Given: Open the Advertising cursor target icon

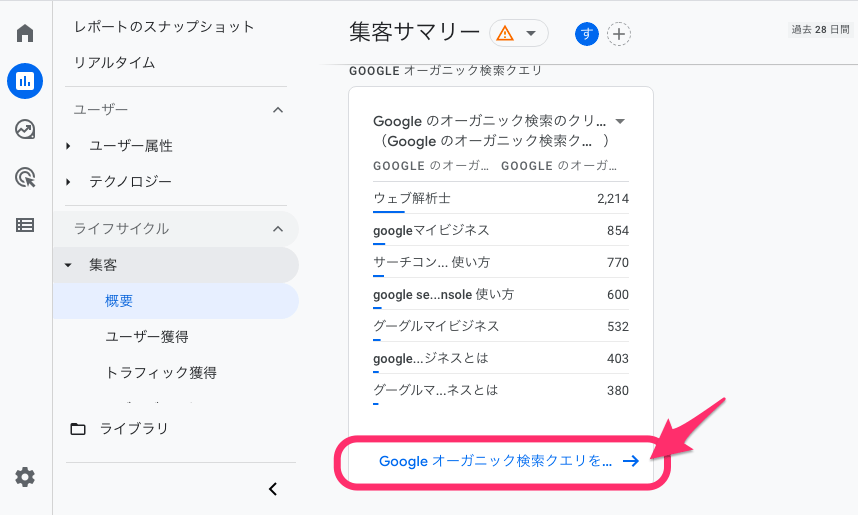Looking at the screenshot, I should tap(25, 177).
